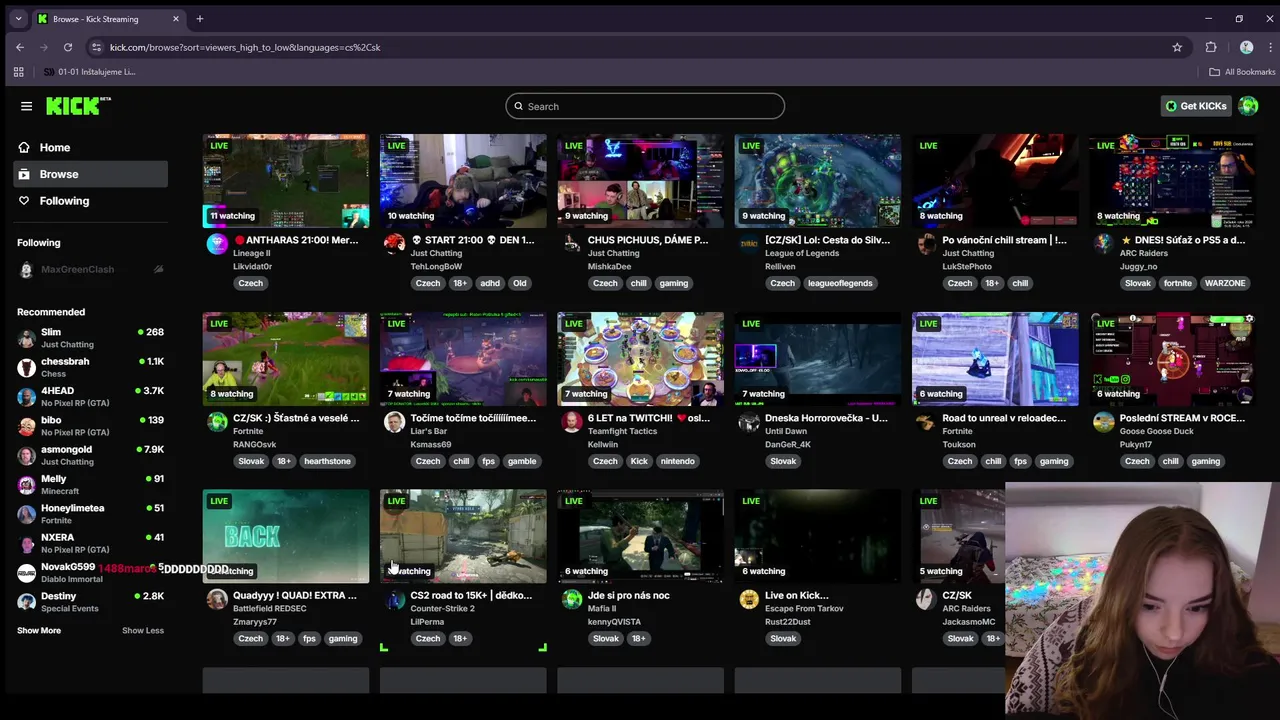Click Show More in recommended list

click(x=39, y=630)
